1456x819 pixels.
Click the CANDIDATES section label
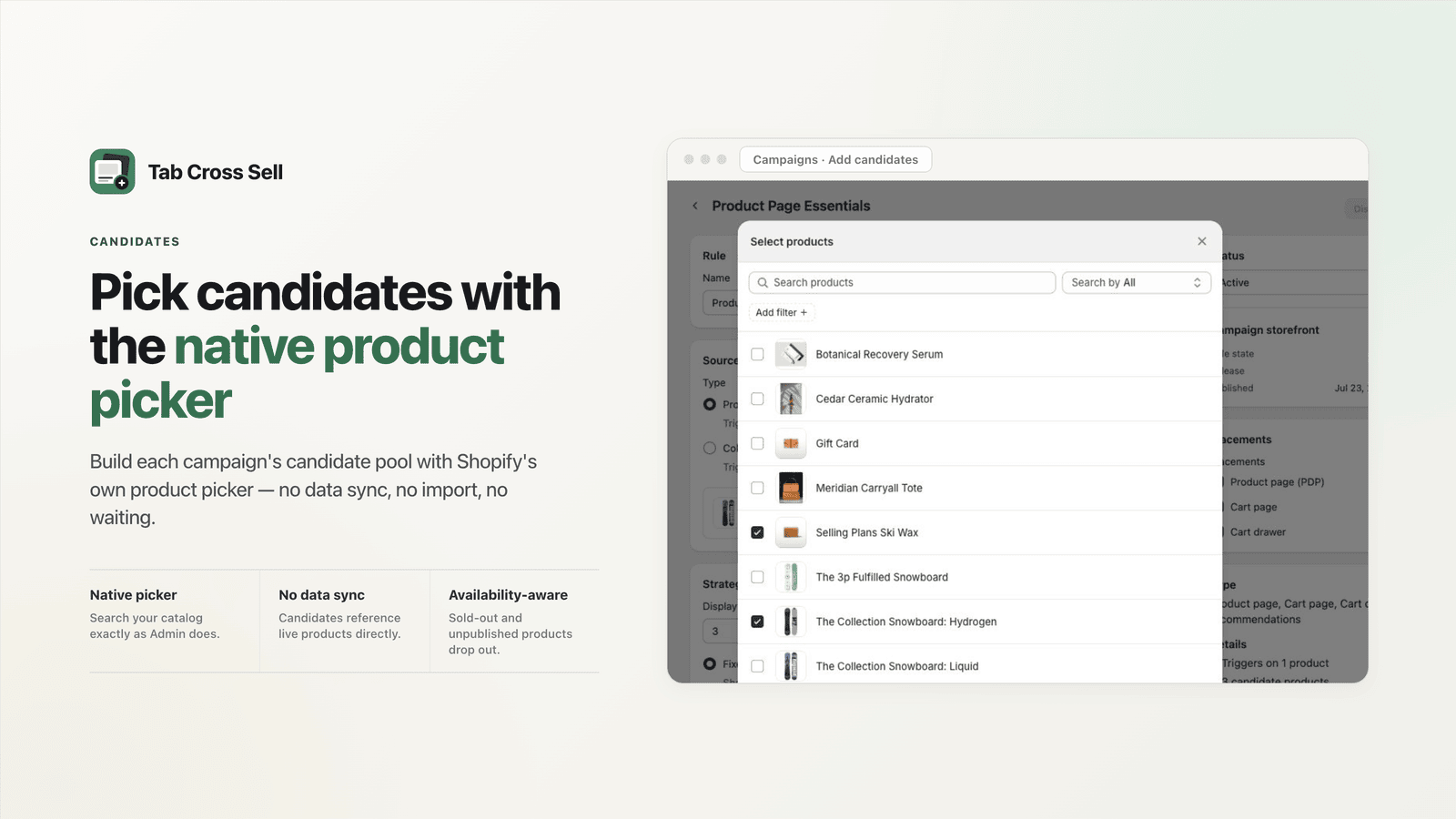(135, 242)
